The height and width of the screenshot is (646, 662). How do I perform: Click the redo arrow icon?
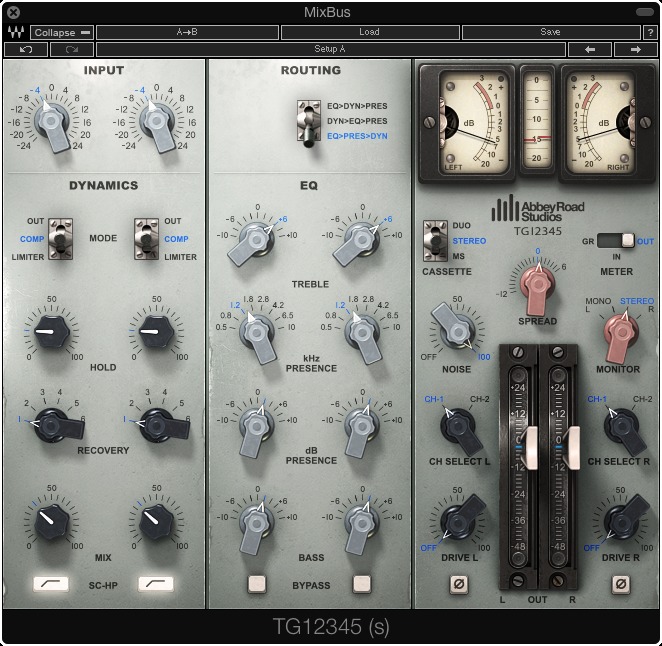point(72,49)
